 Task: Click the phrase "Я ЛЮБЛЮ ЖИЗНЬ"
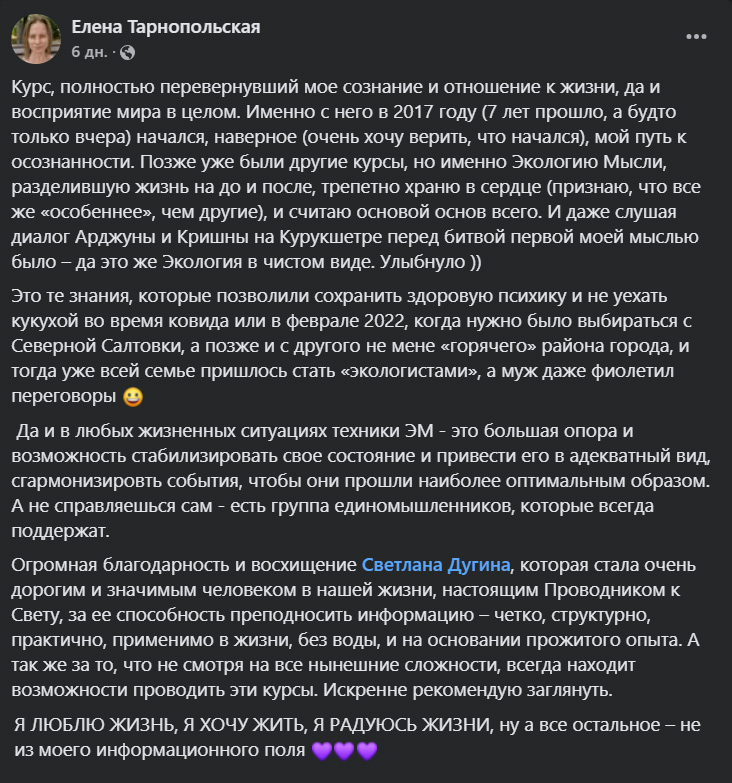click(x=95, y=725)
